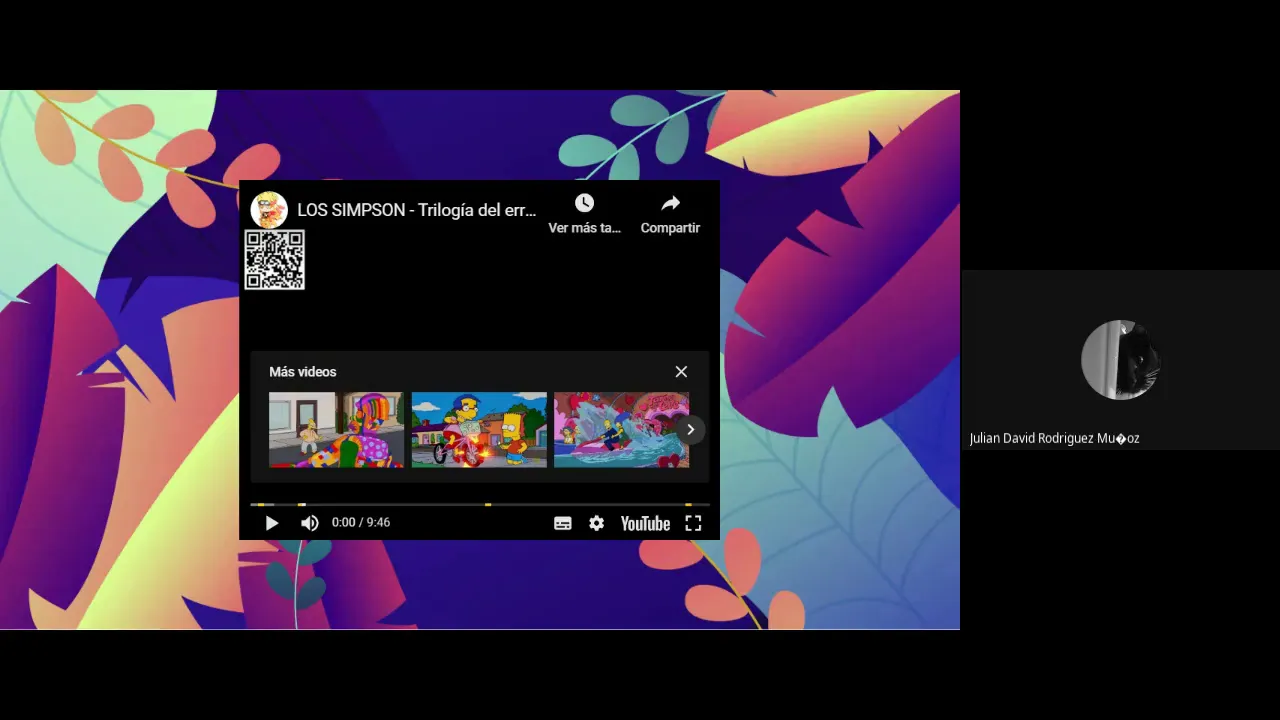The width and height of the screenshot is (1280, 720).
Task: Enter fullscreen mode
Action: point(693,523)
